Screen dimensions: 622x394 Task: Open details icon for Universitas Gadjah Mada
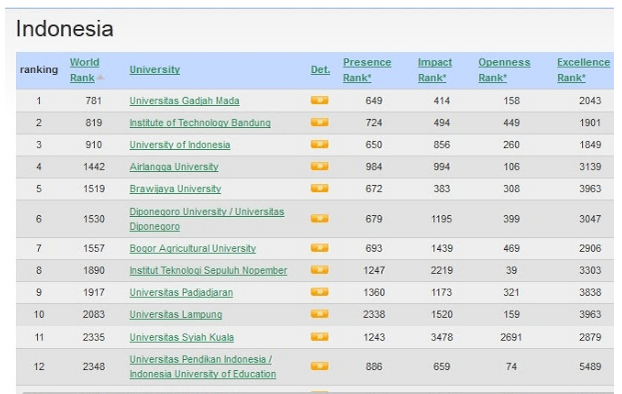(x=319, y=100)
